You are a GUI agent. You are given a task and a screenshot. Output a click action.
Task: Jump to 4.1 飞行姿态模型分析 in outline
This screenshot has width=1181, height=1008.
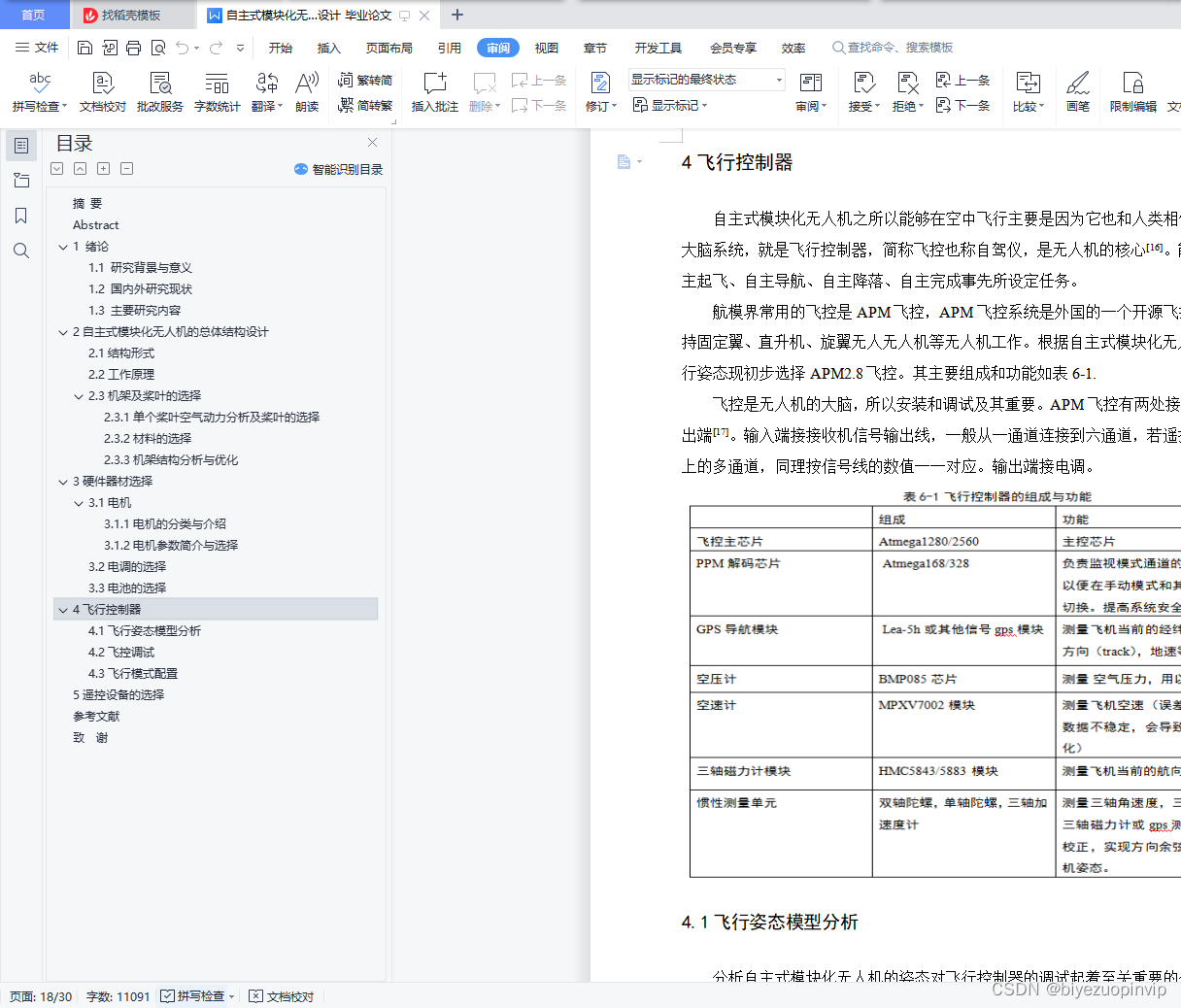pyautogui.click(x=145, y=631)
